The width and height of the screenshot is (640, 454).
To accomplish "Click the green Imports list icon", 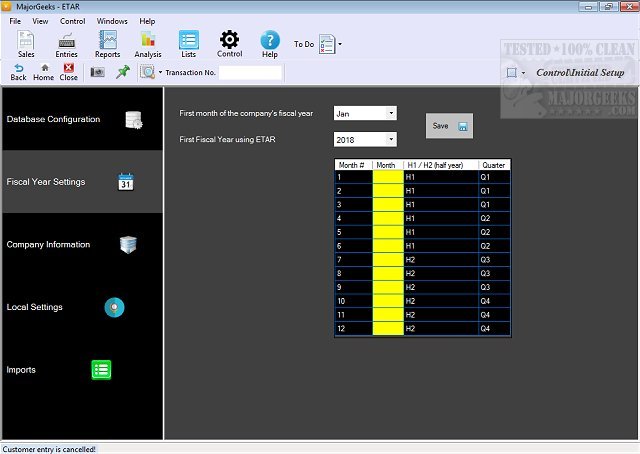I will (101, 370).
